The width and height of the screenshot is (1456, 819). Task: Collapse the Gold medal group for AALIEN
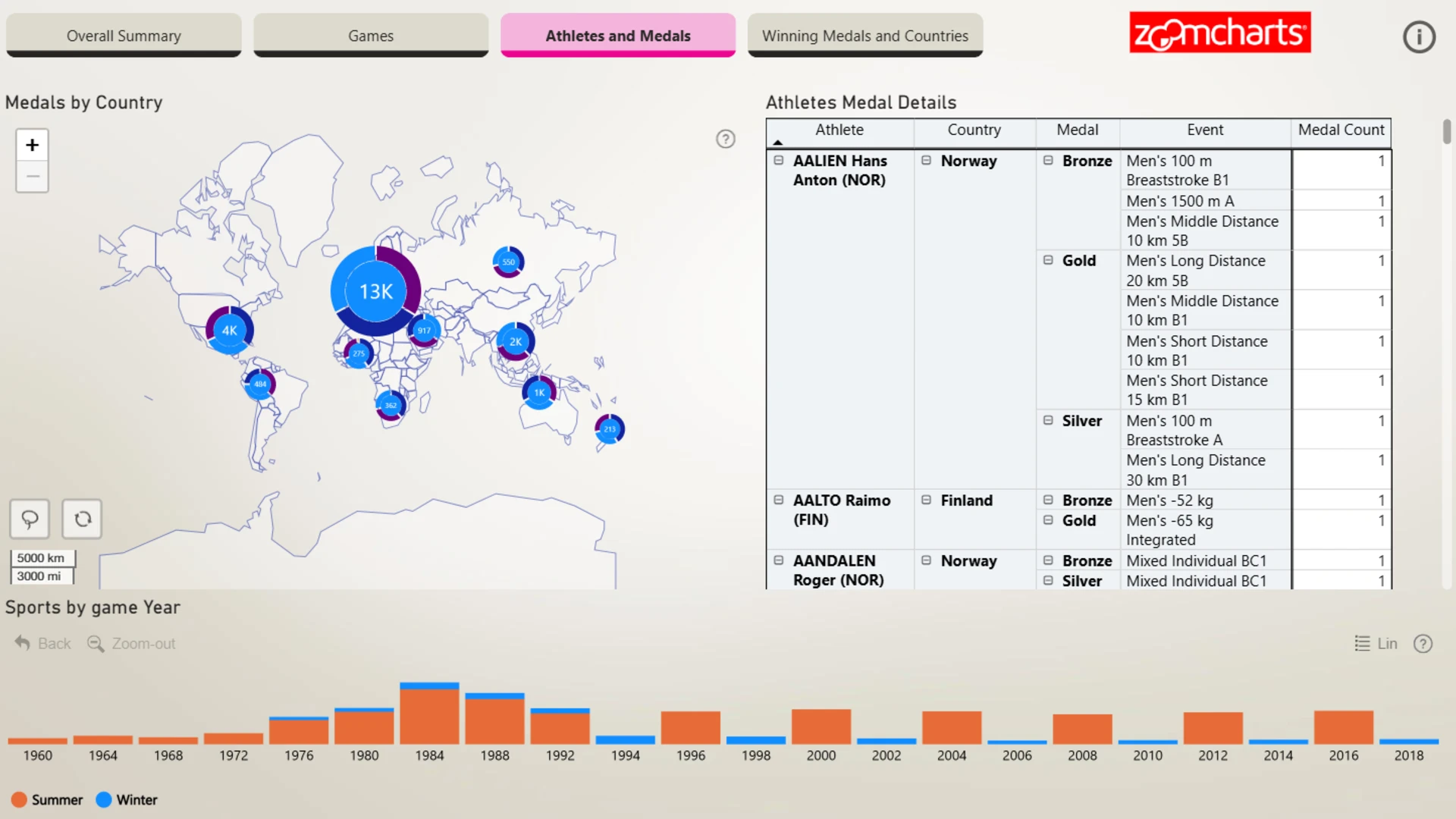(x=1048, y=261)
